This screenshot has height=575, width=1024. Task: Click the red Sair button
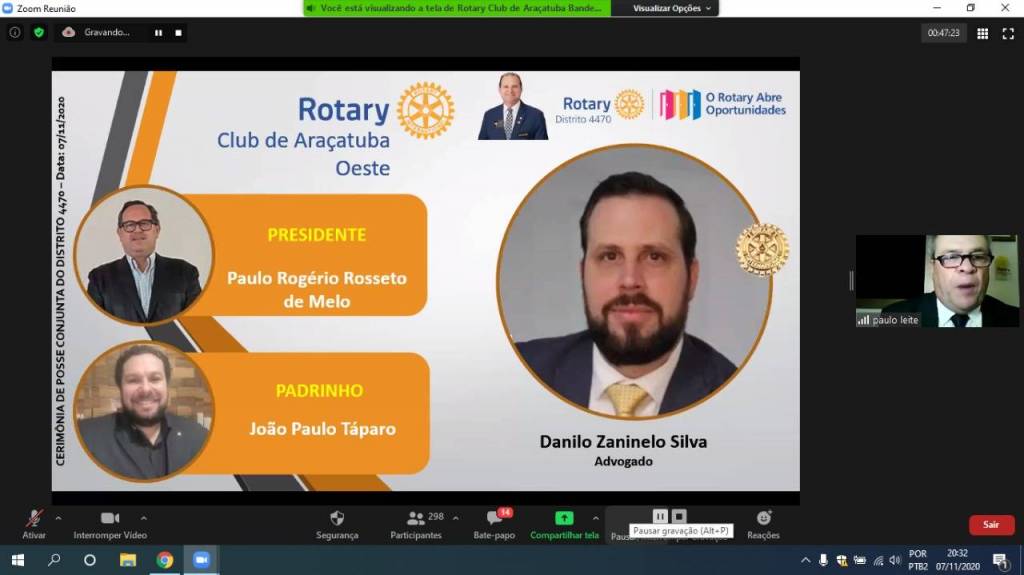990,525
